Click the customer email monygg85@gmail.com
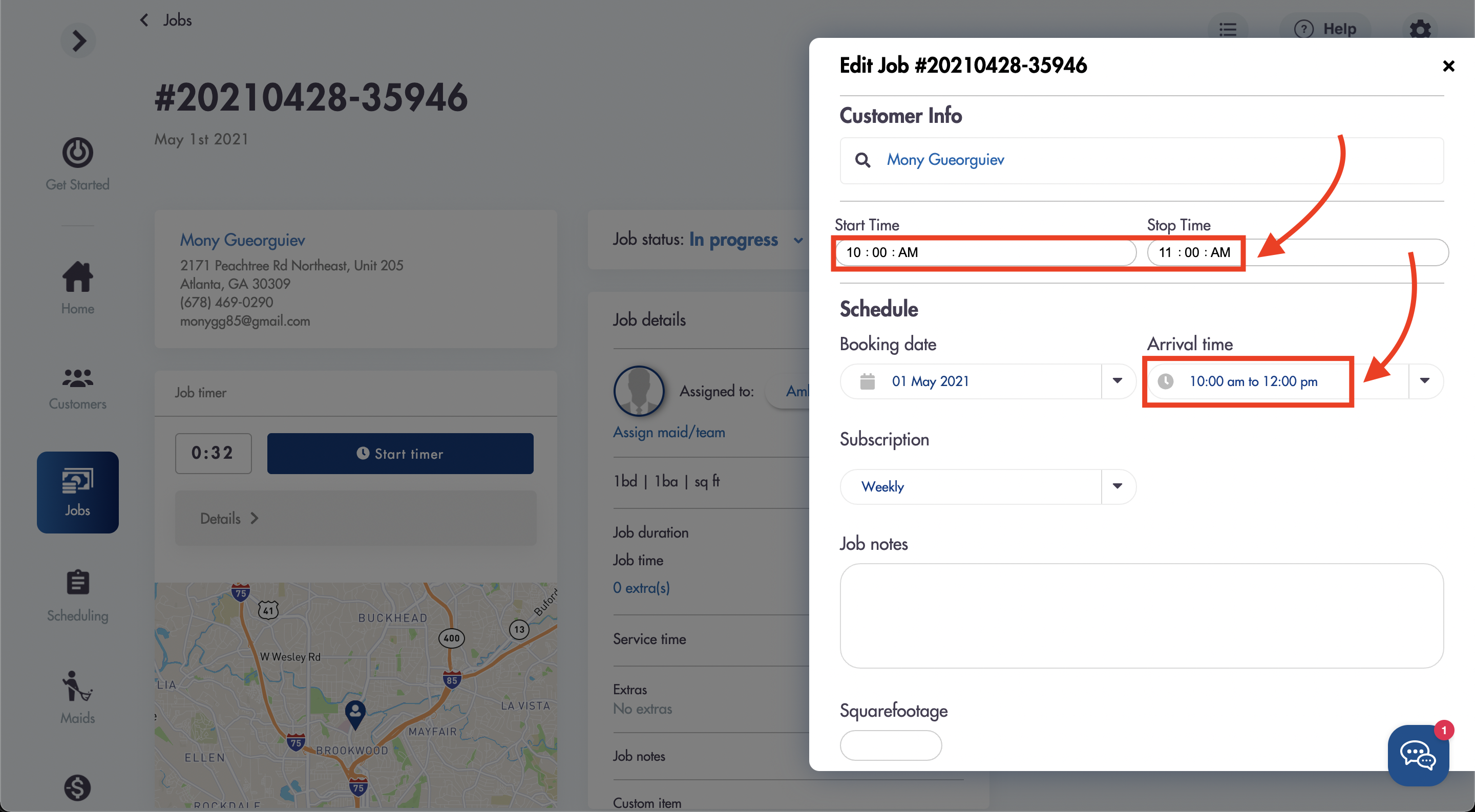Screen dimensions: 1475x812 click(244, 321)
